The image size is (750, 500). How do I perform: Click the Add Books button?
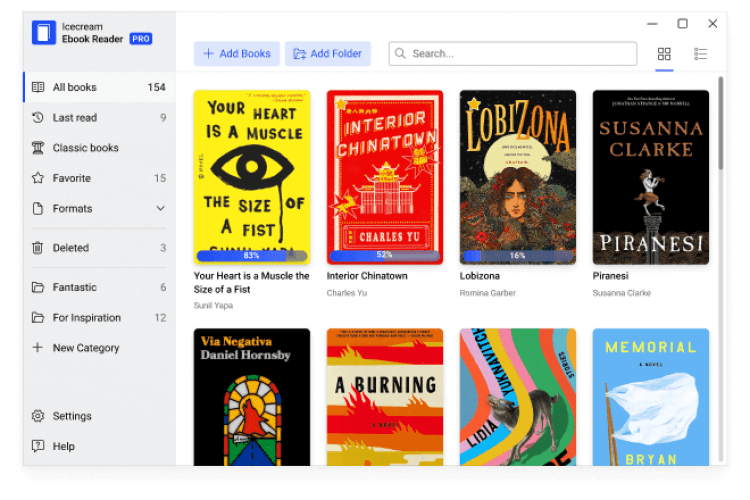[237, 54]
